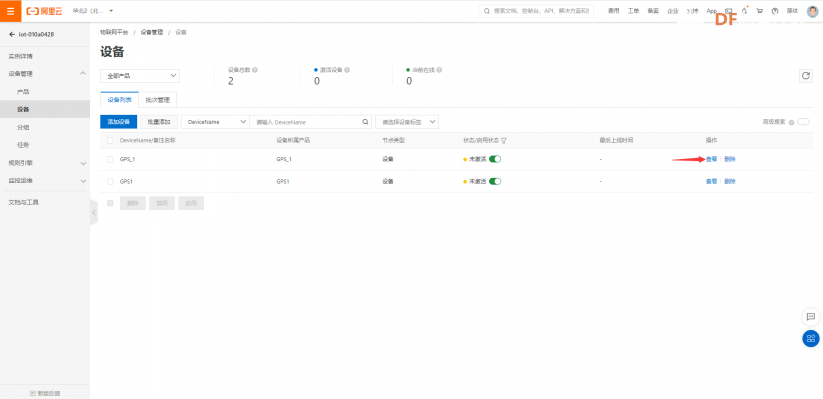
Task: Click the disabled 删除 batch button
Action: pos(133,203)
